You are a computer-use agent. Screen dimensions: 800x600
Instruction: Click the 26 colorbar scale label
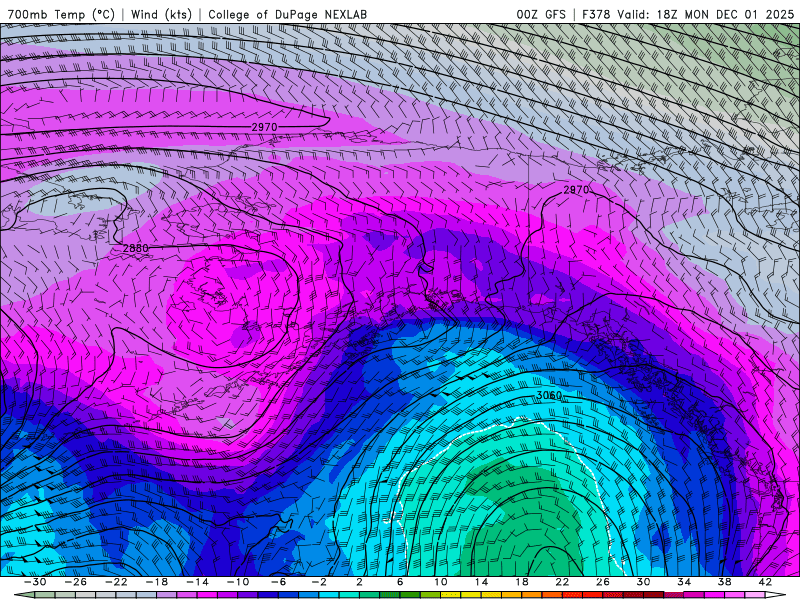click(603, 582)
